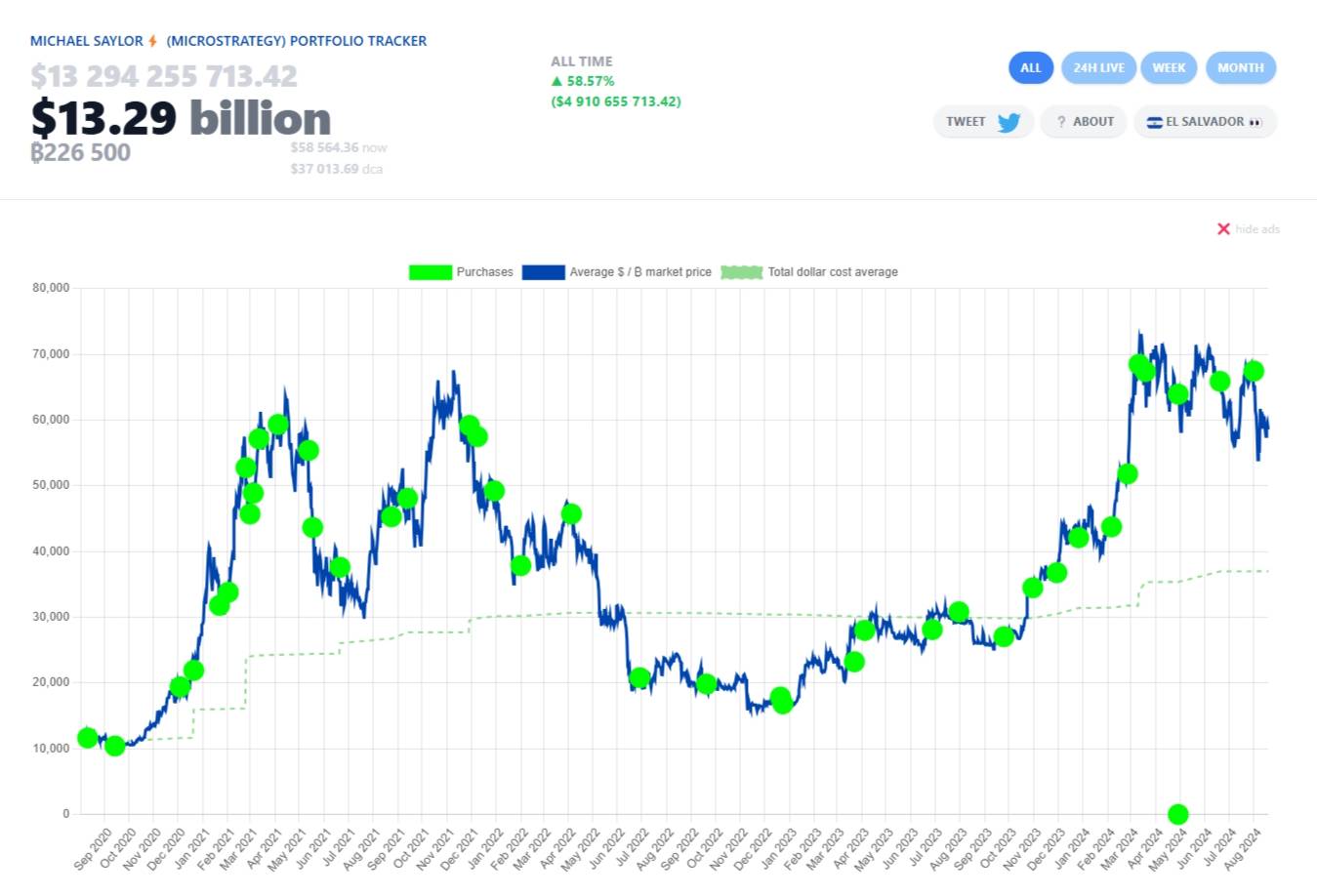Switch to MONTH range
Viewport: 1317px width, 896px height.
point(1241,67)
